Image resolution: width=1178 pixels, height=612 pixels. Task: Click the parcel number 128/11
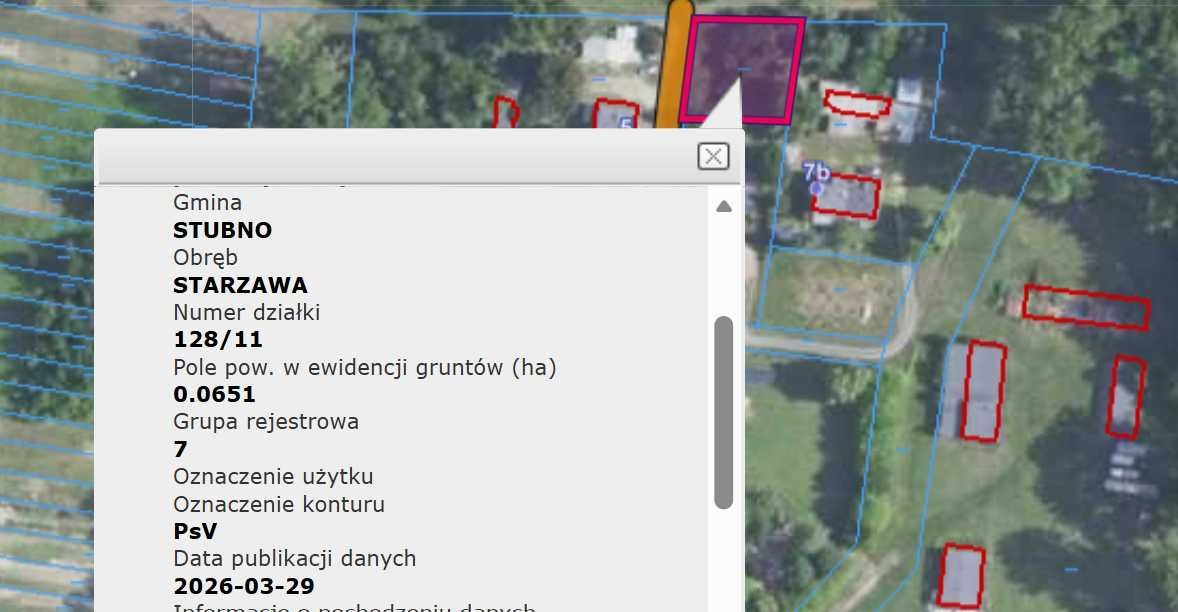216,339
